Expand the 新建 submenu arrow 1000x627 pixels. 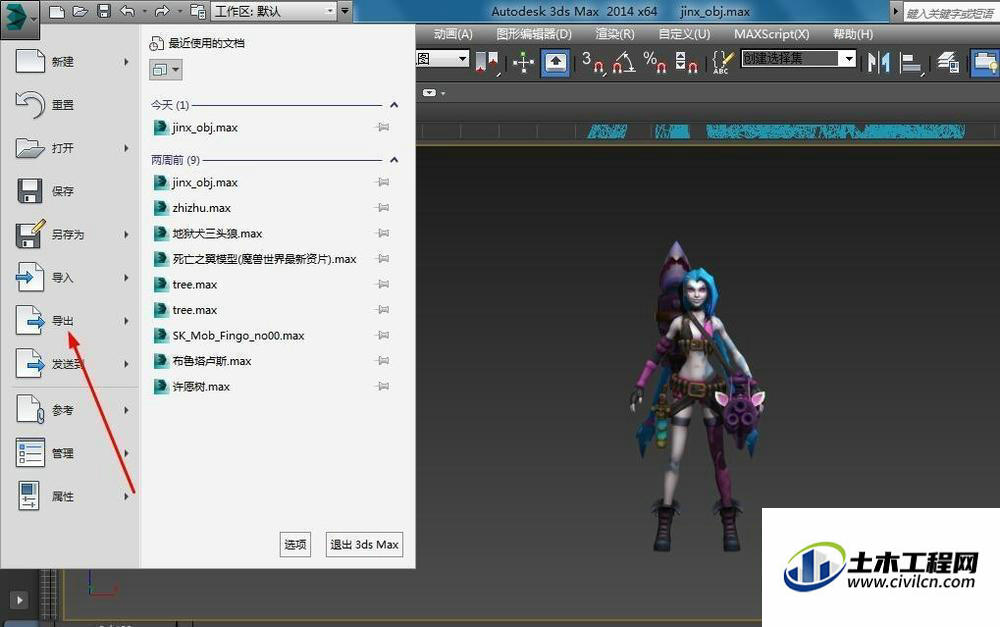click(x=126, y=62)
